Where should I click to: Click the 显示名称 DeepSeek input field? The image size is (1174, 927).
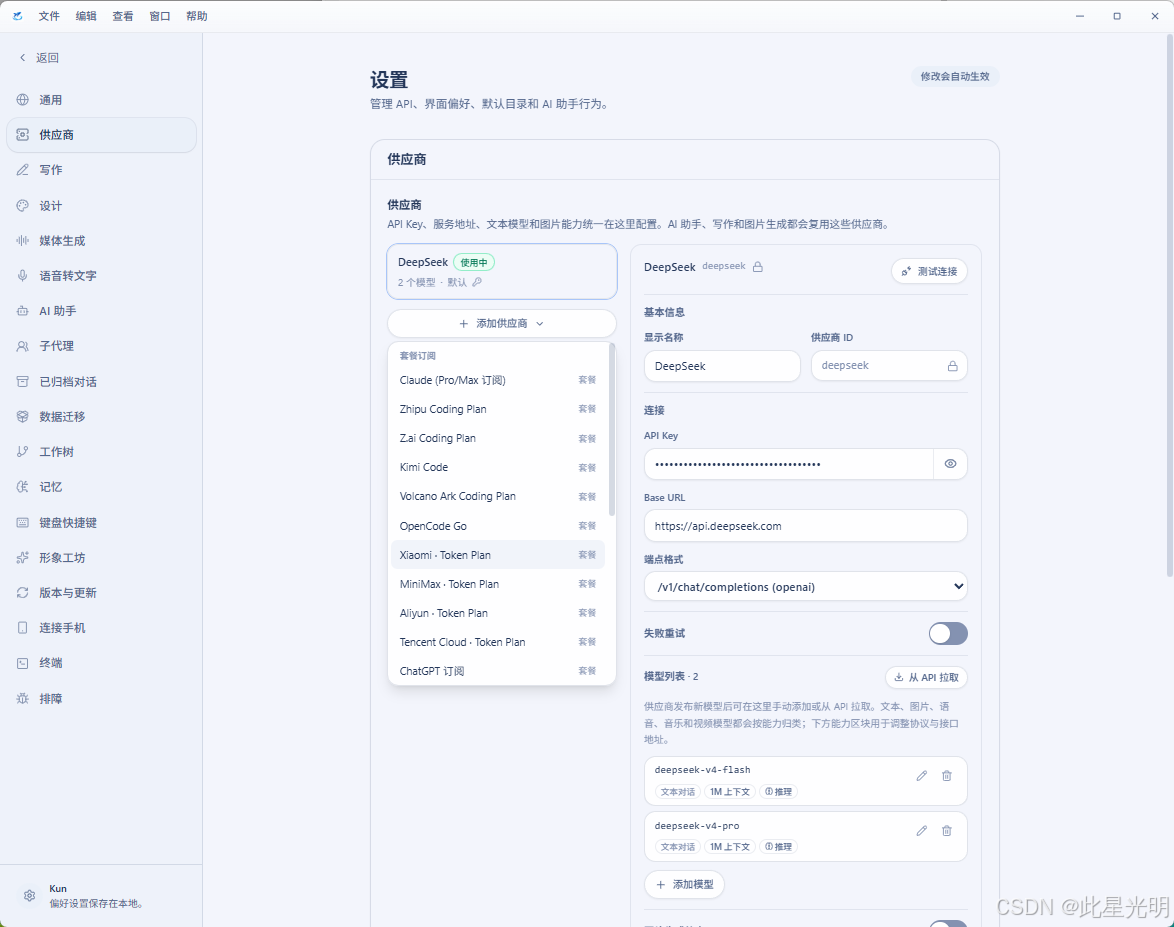[x=723, y=366]
